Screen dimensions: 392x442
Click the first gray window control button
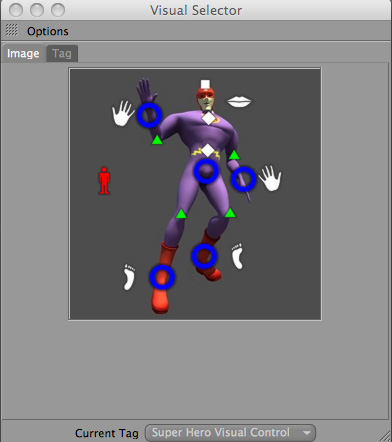[x=16, y=10]
